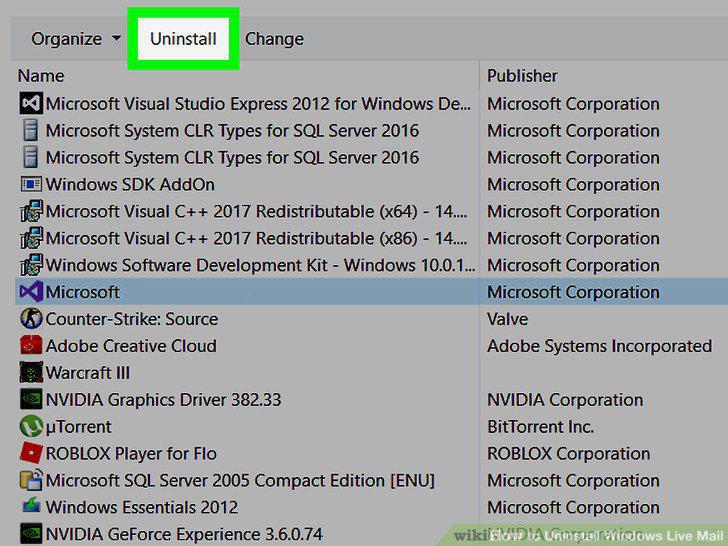Image resolution: width=728 pixels, height=546 pixels.
Task: Select Windows SDK AddOn program name
Action: [130, 184]
